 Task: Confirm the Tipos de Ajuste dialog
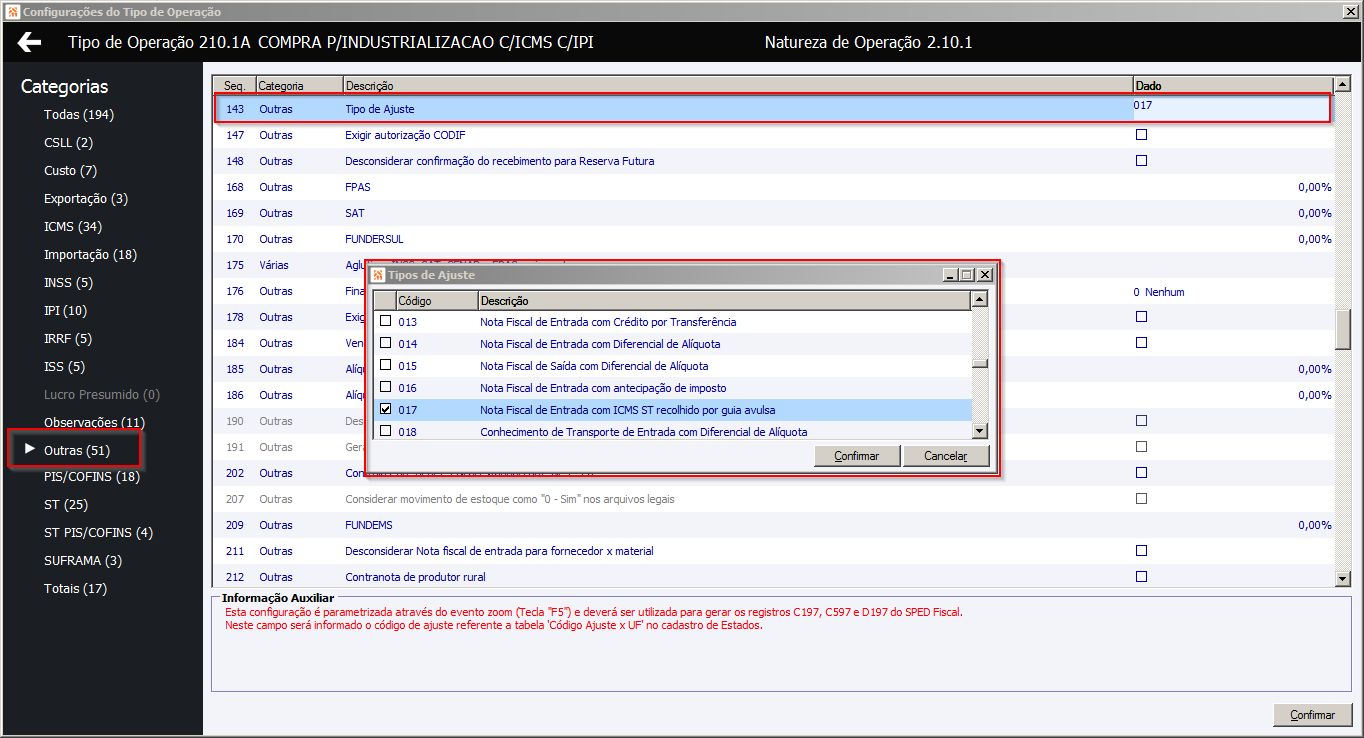pyautogui.click(x=856, y=456)
